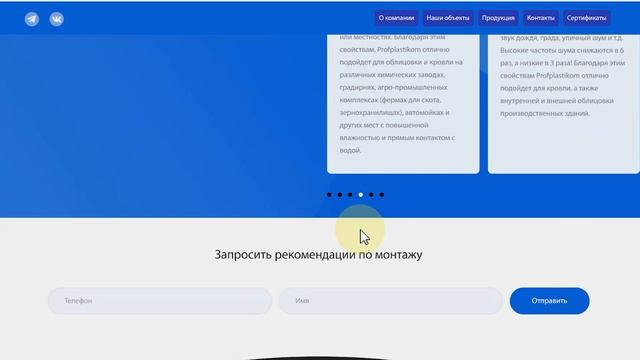
Task: Select the active fourth carousel dot
Action: tap(361, 195)
